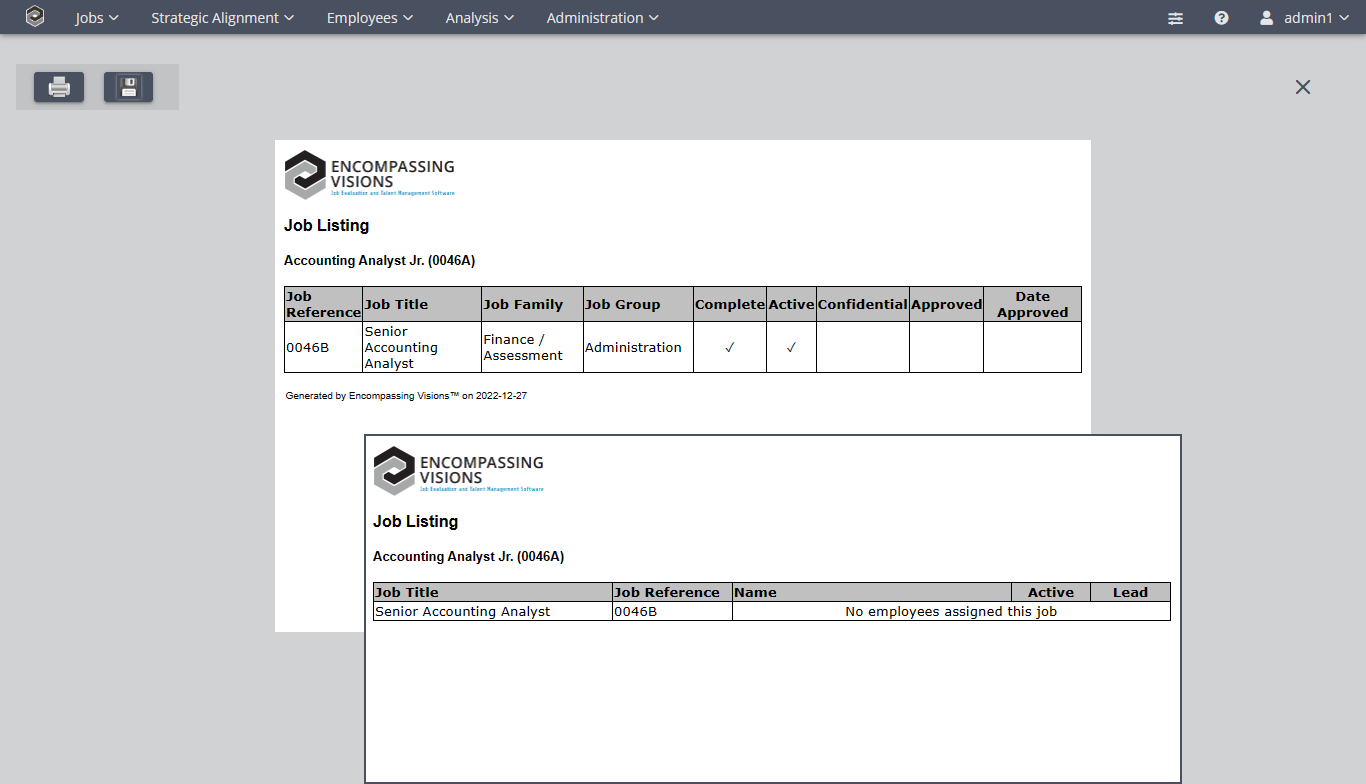The height and width of the screenshot is (784, 1366).
Task: Click the Encompassing Visions home logo icon
Action: [35, 17]
